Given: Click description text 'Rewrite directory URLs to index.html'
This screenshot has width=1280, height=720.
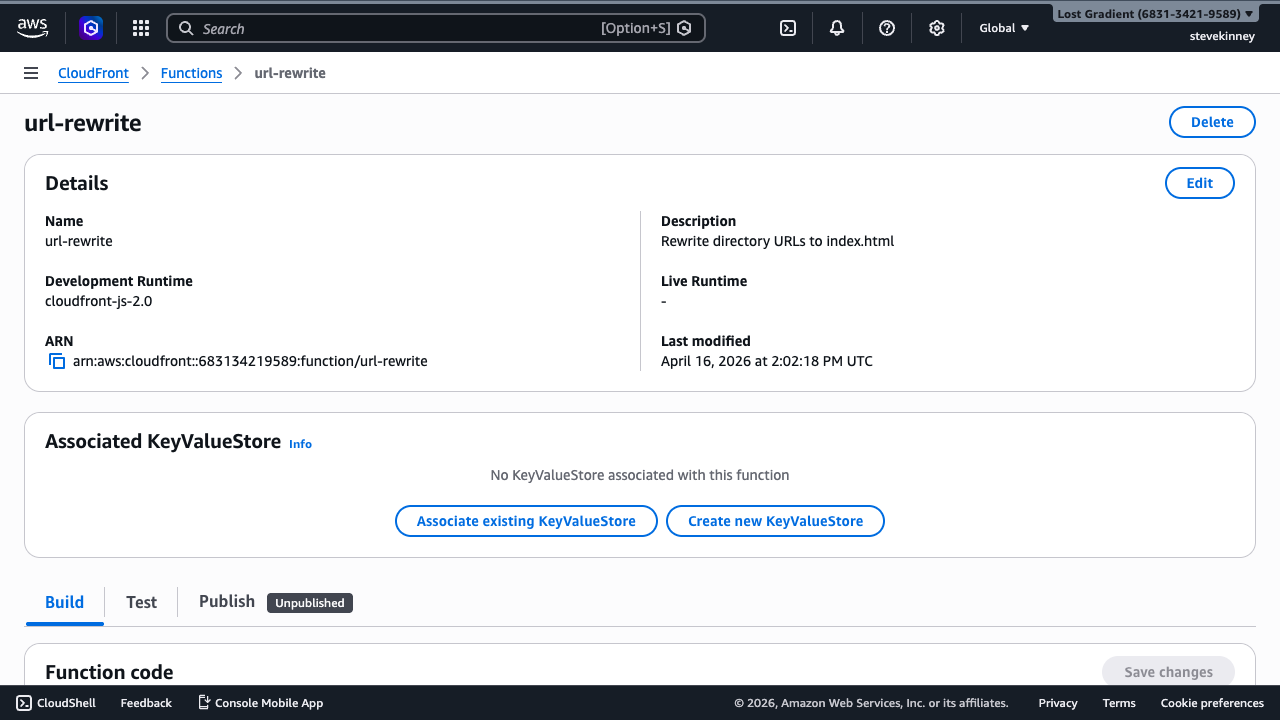Looking at the screenshot, I should 778,241.
